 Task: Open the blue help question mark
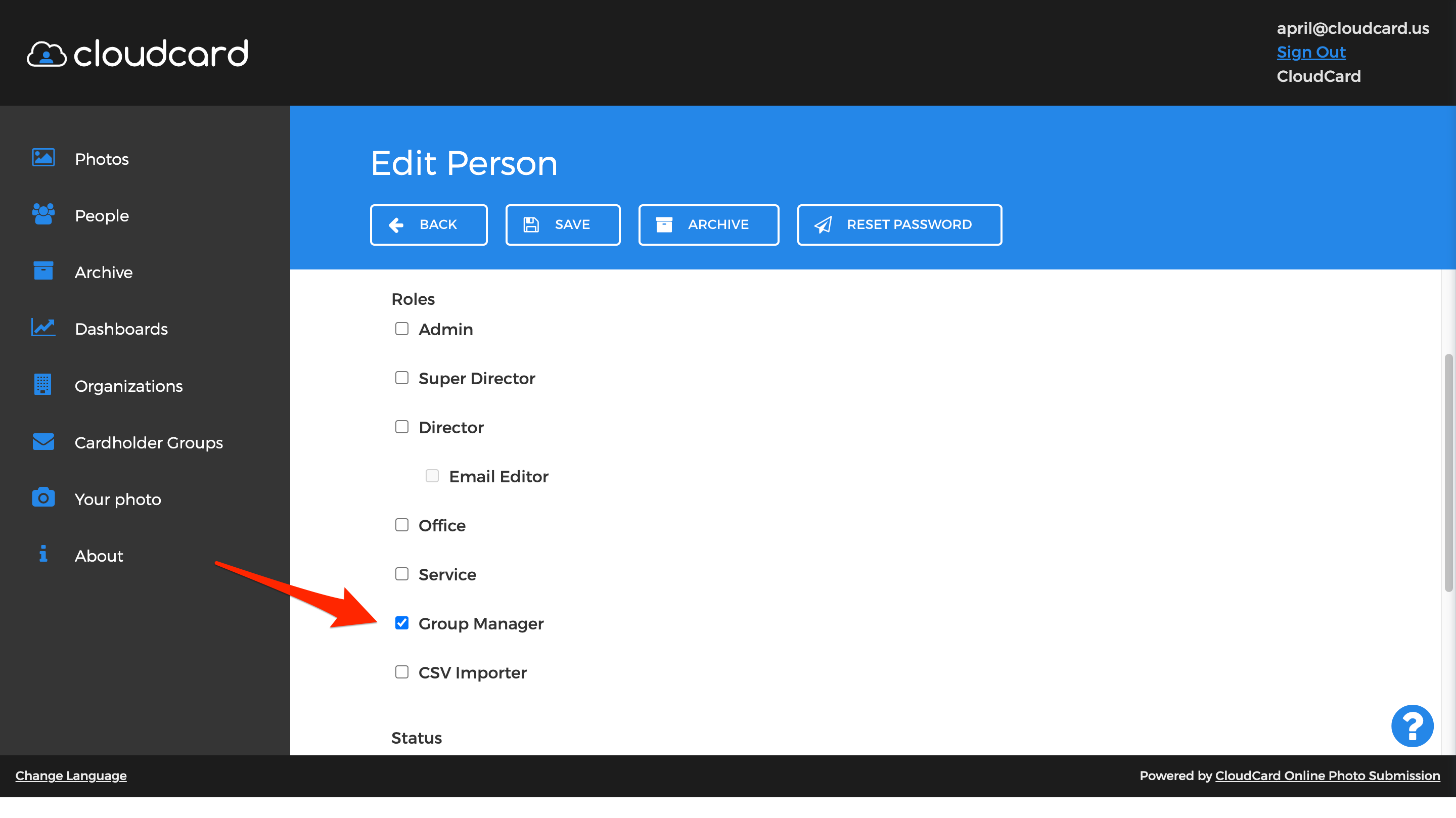(x=1412, y=726)
